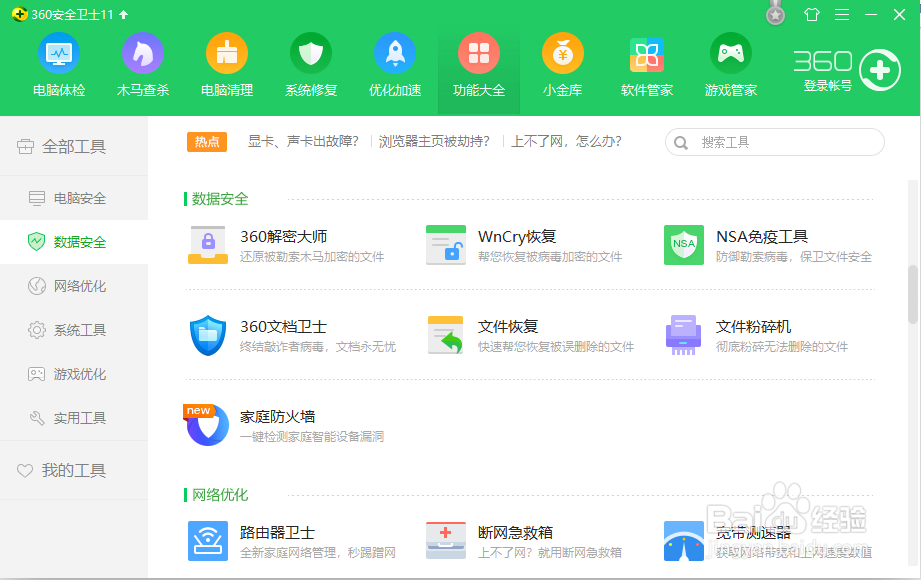Click description 还原被勒索木马加密的文件
921x580 pixels.
(312, 257)
